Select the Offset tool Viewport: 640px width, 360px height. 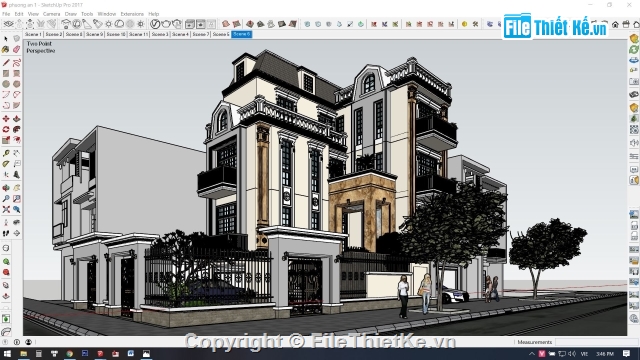tap(16, 140)
